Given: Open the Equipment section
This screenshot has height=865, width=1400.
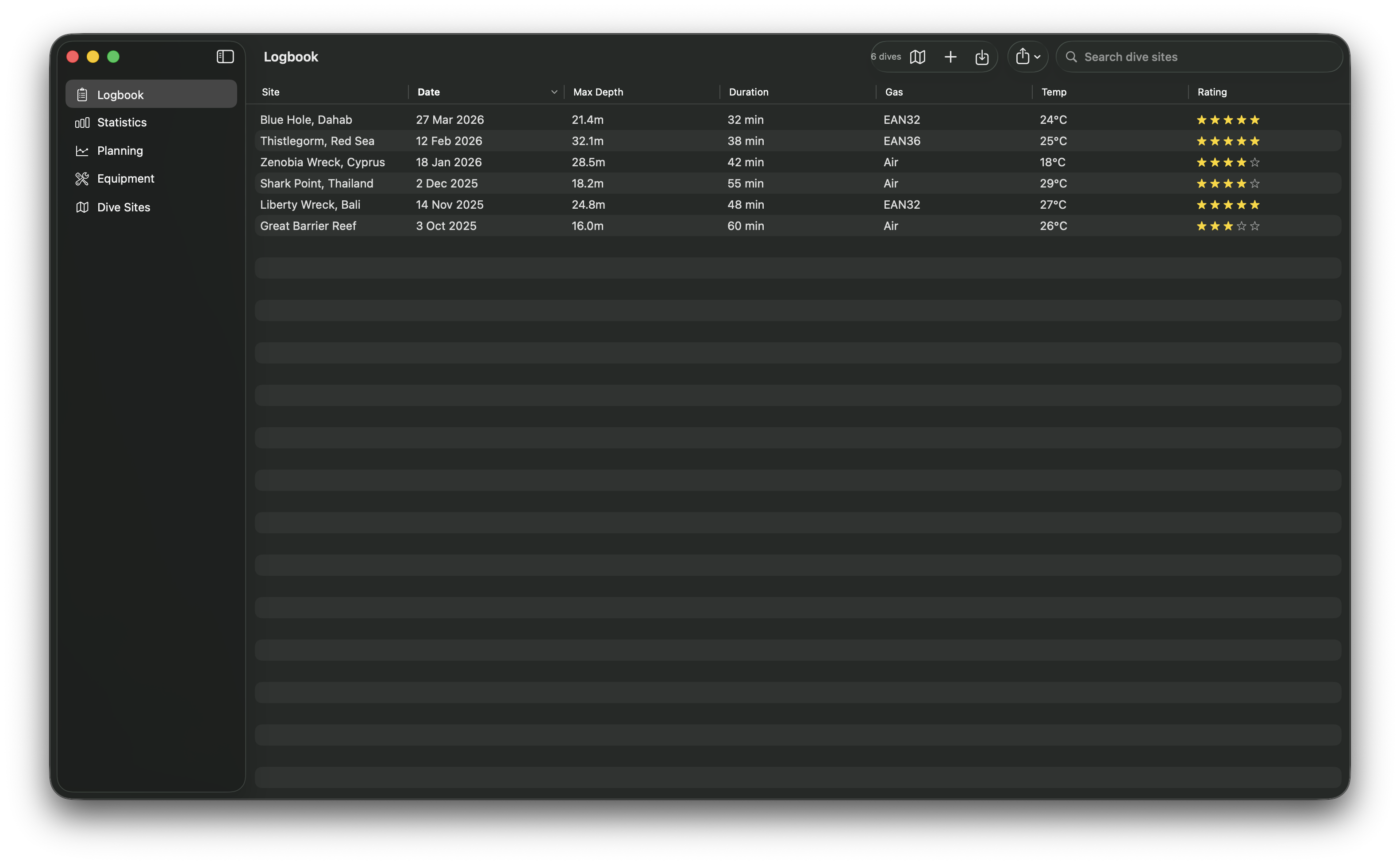Looking at the screenshot, I should [125, 179].
